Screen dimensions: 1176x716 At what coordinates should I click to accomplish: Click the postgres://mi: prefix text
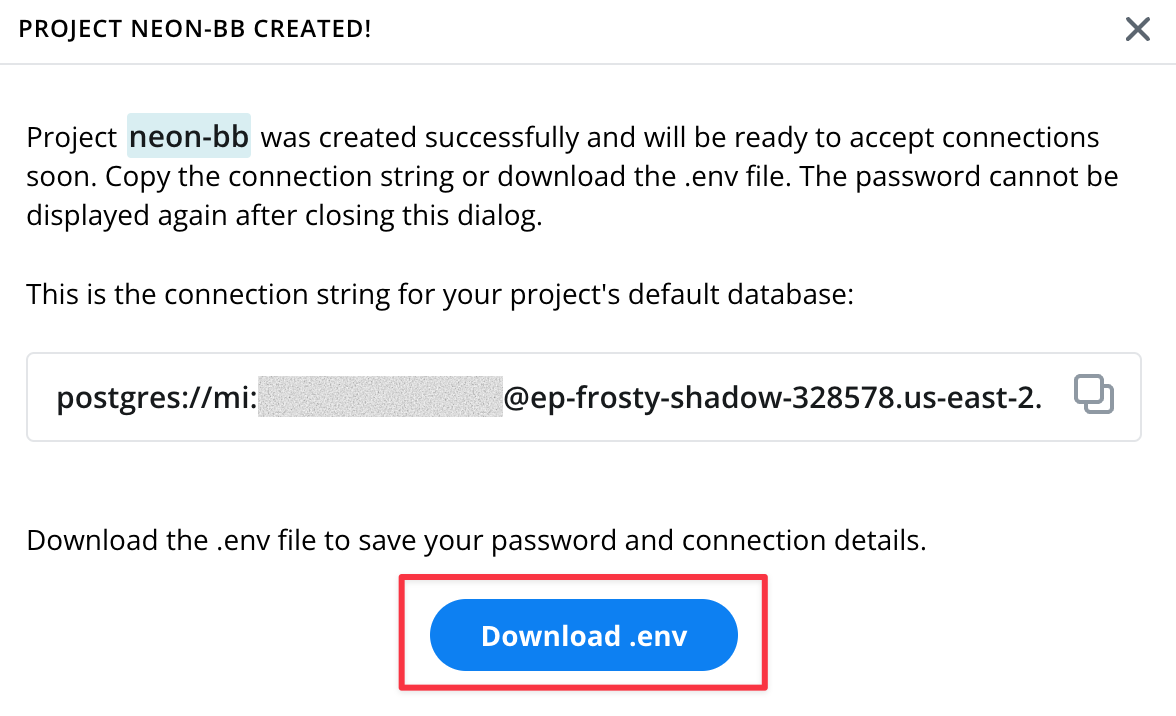click(157, 397)
